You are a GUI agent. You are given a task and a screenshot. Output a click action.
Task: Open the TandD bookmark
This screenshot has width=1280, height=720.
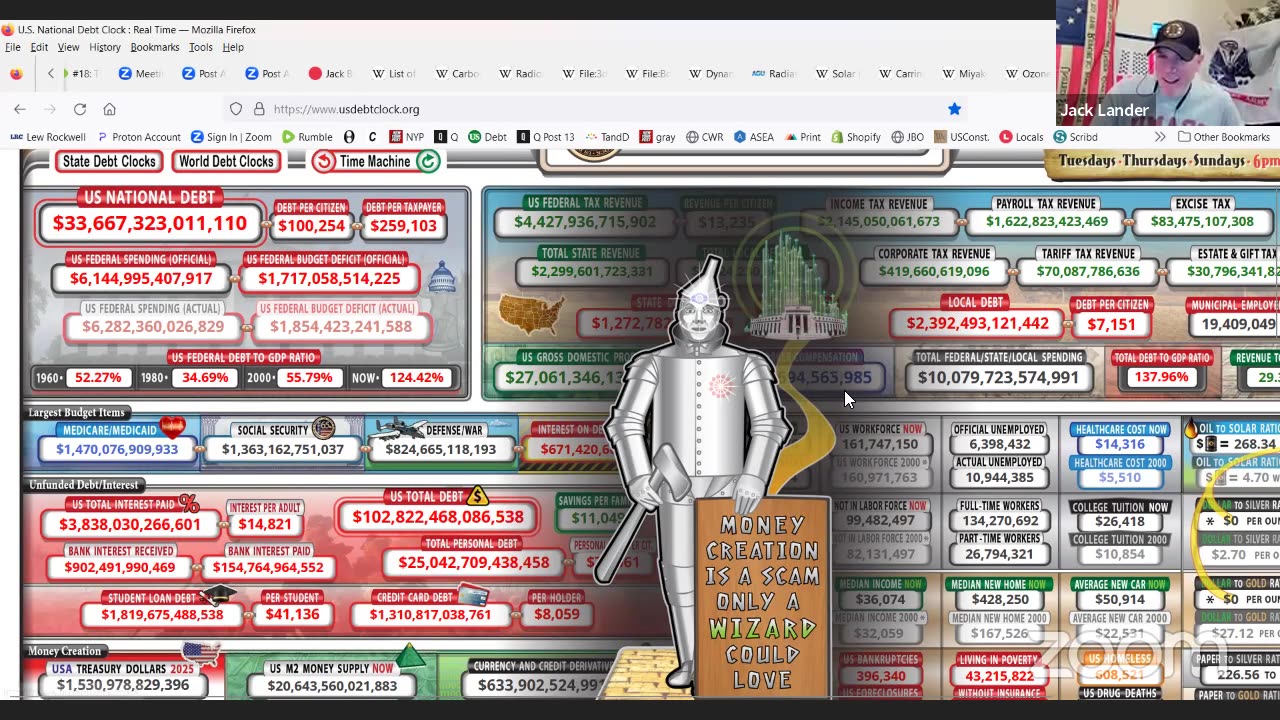point(606,137)
